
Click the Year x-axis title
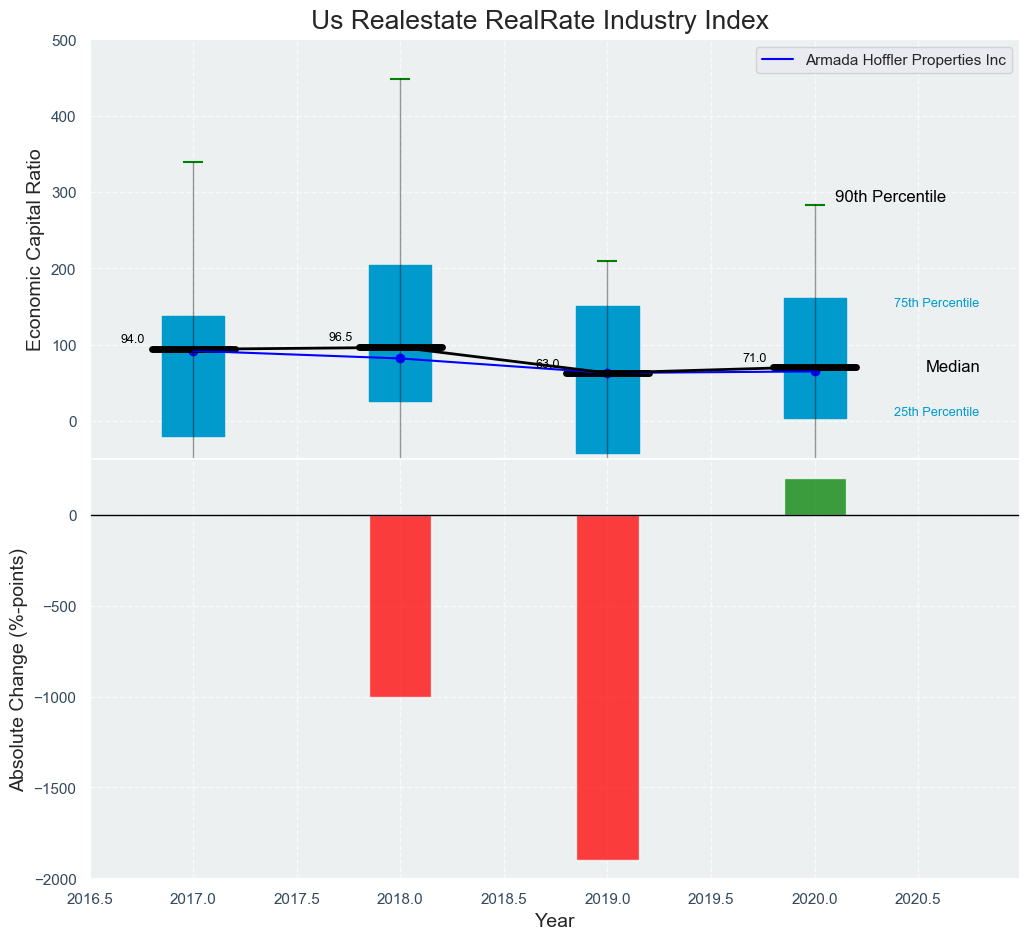pyautogui.click(x=554, y=921)
